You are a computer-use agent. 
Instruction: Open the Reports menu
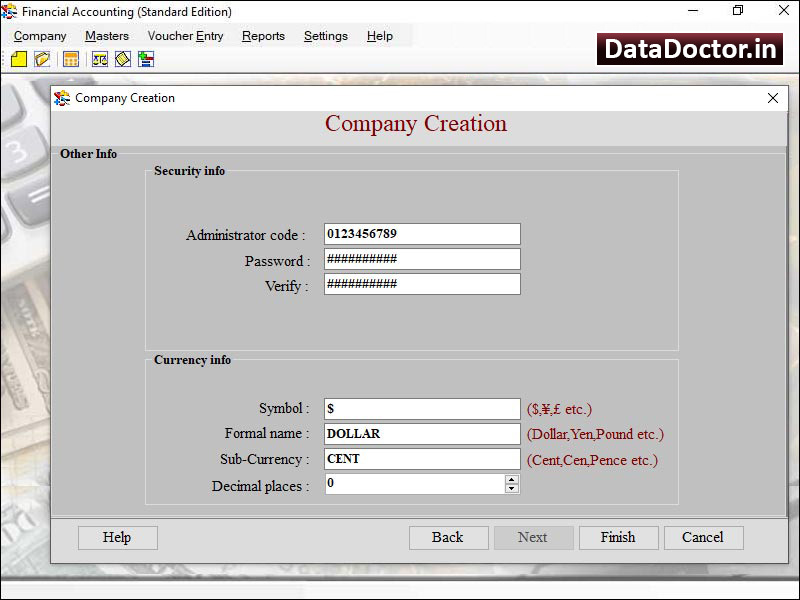point(263,35)
